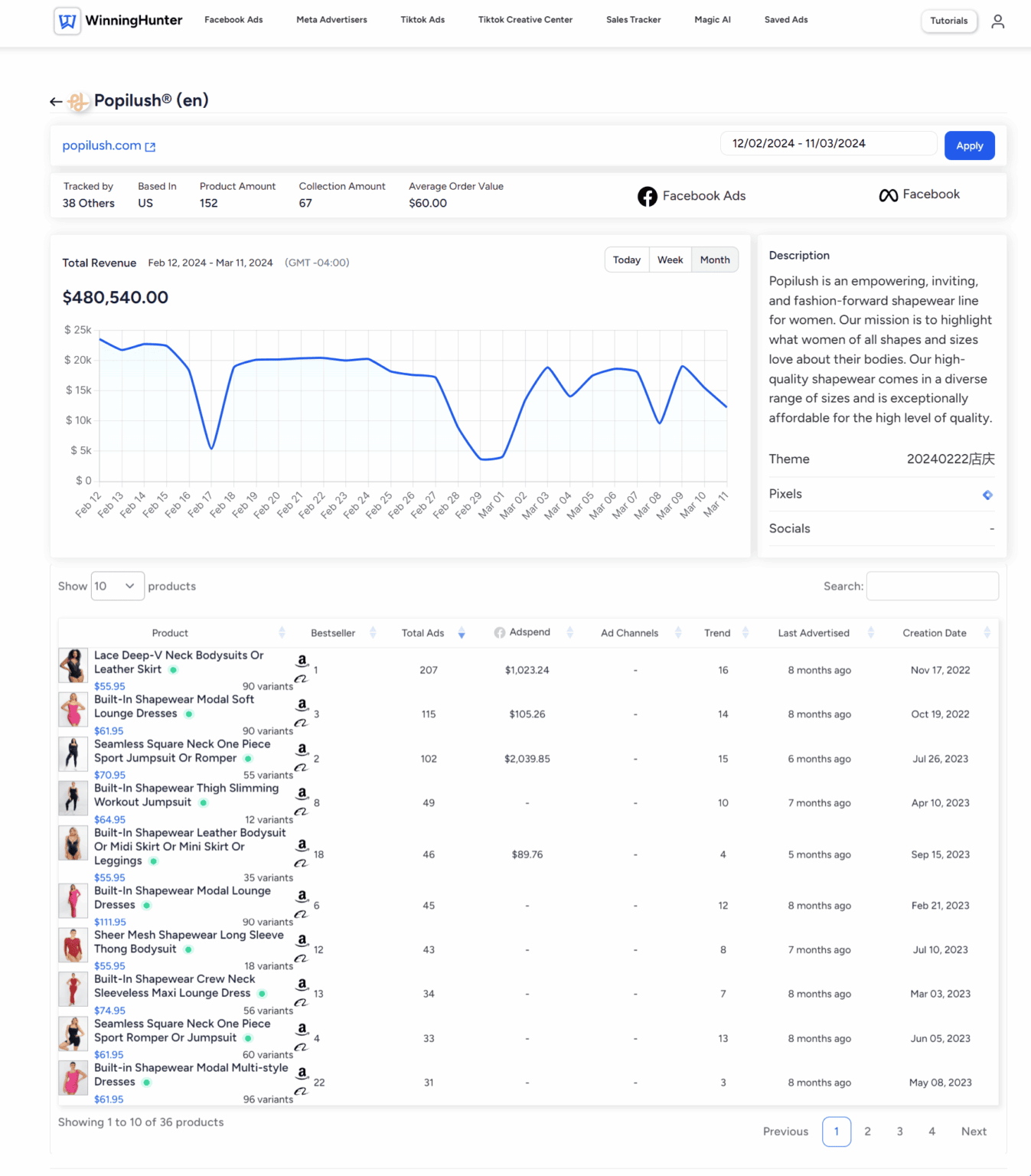Screen dimensions: 1031x1176
Task: Sort by the Ad Channels column arrows
Action: (678, 633)
